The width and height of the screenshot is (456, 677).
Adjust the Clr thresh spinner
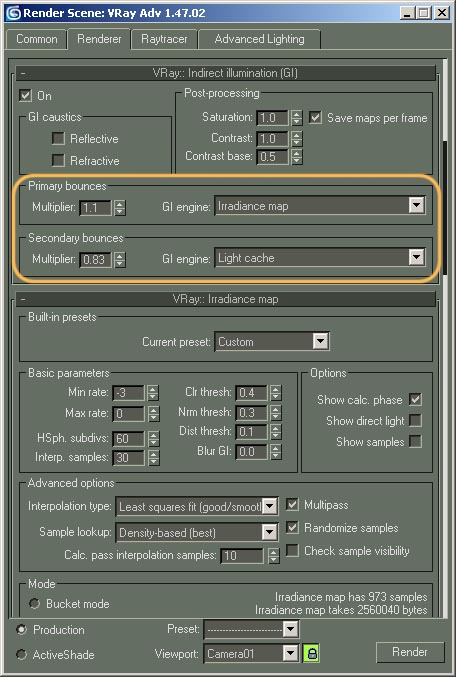[276, 392]
